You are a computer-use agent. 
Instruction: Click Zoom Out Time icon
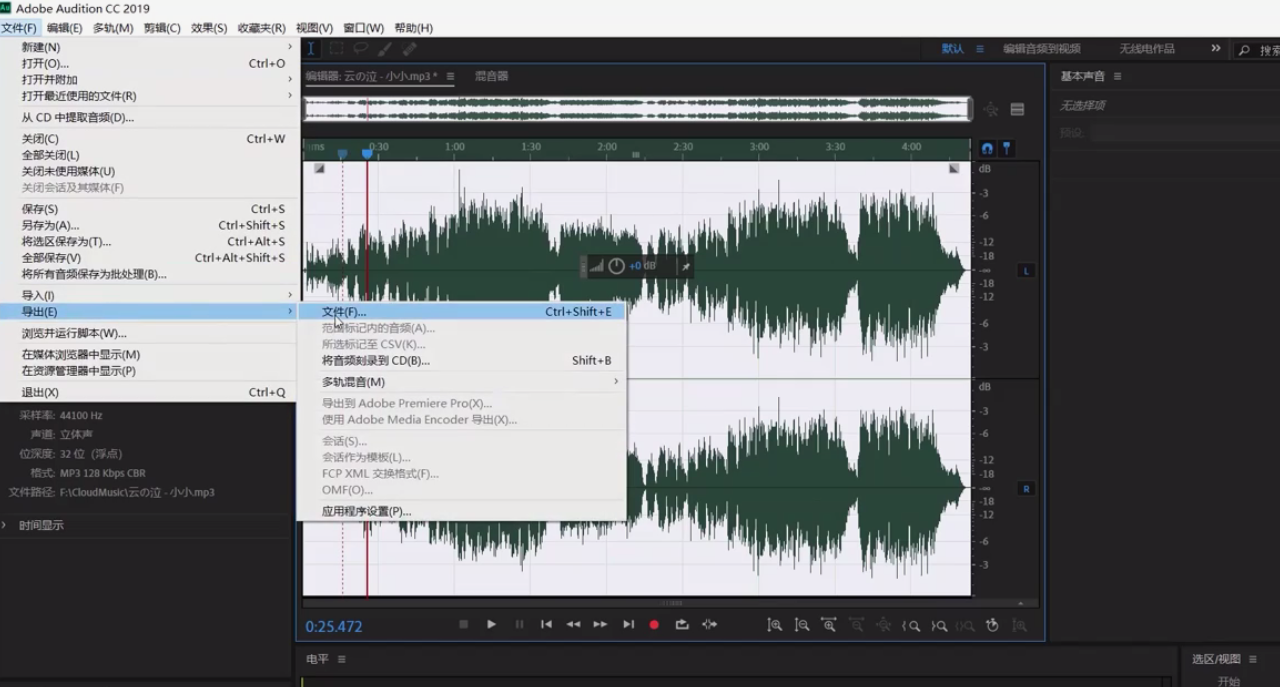click(856, 625)
